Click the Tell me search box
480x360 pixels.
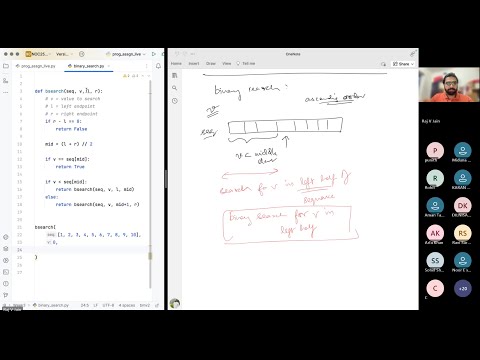[x=246, y=63]
